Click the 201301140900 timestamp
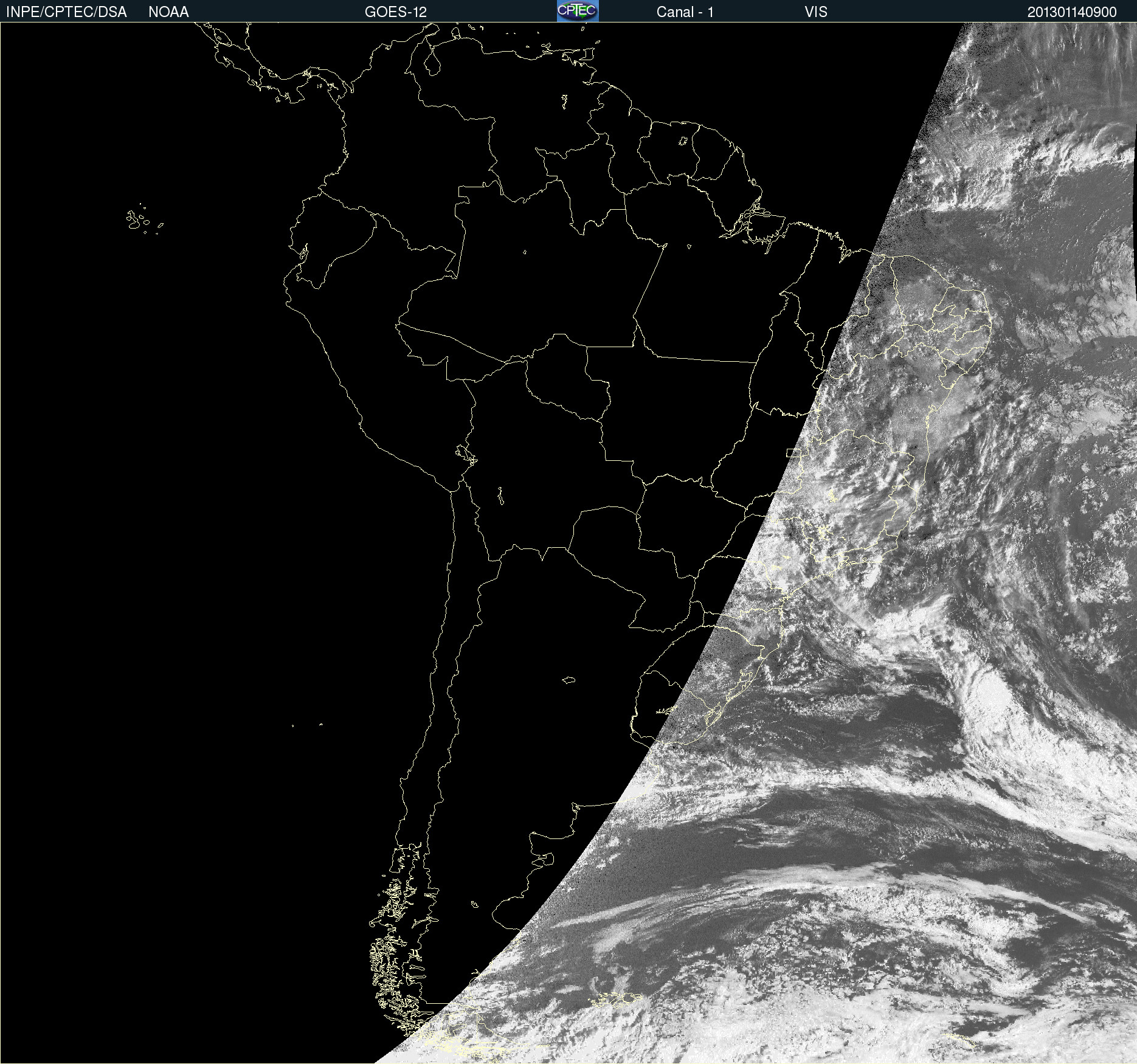 point(1072,12)
